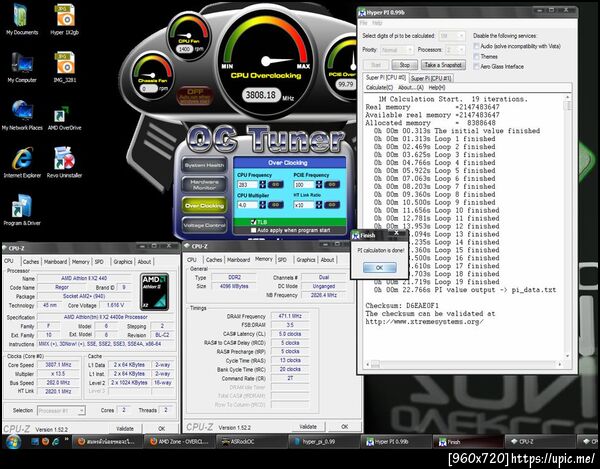The image size is (600, 469).
Task: Enable Auto apply when program start
Action: pos(253,230)
